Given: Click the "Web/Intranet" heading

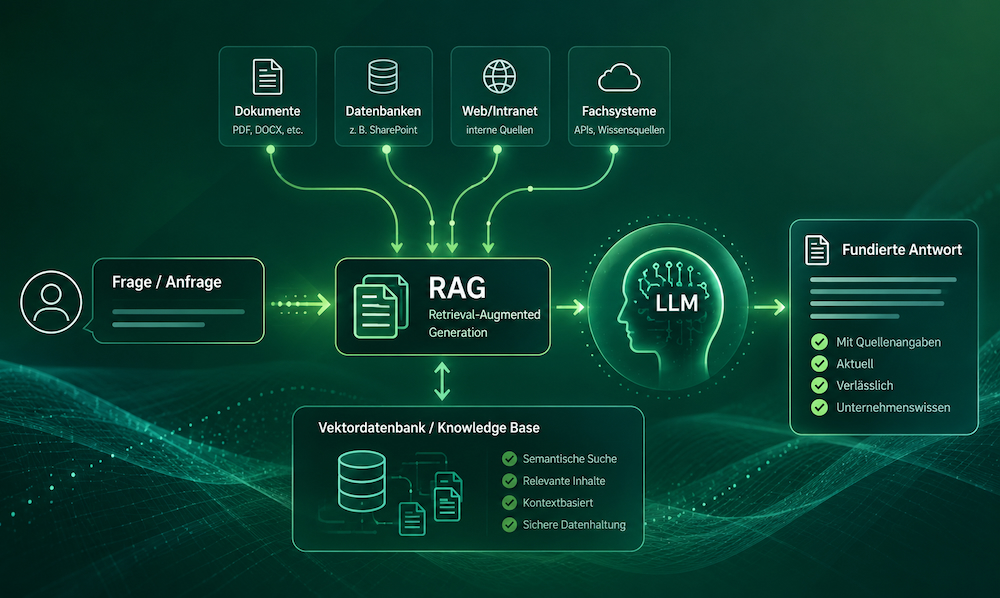Looking at the screenshot, I should [x=500, y=111].
